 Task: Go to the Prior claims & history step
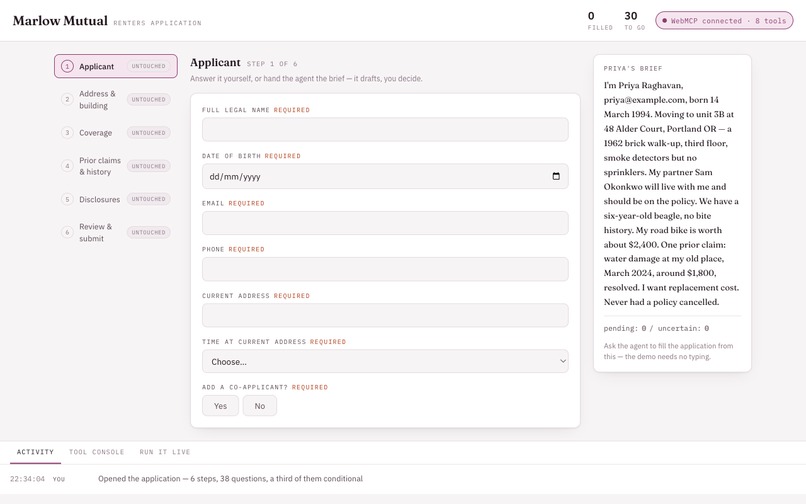[116, 166]
